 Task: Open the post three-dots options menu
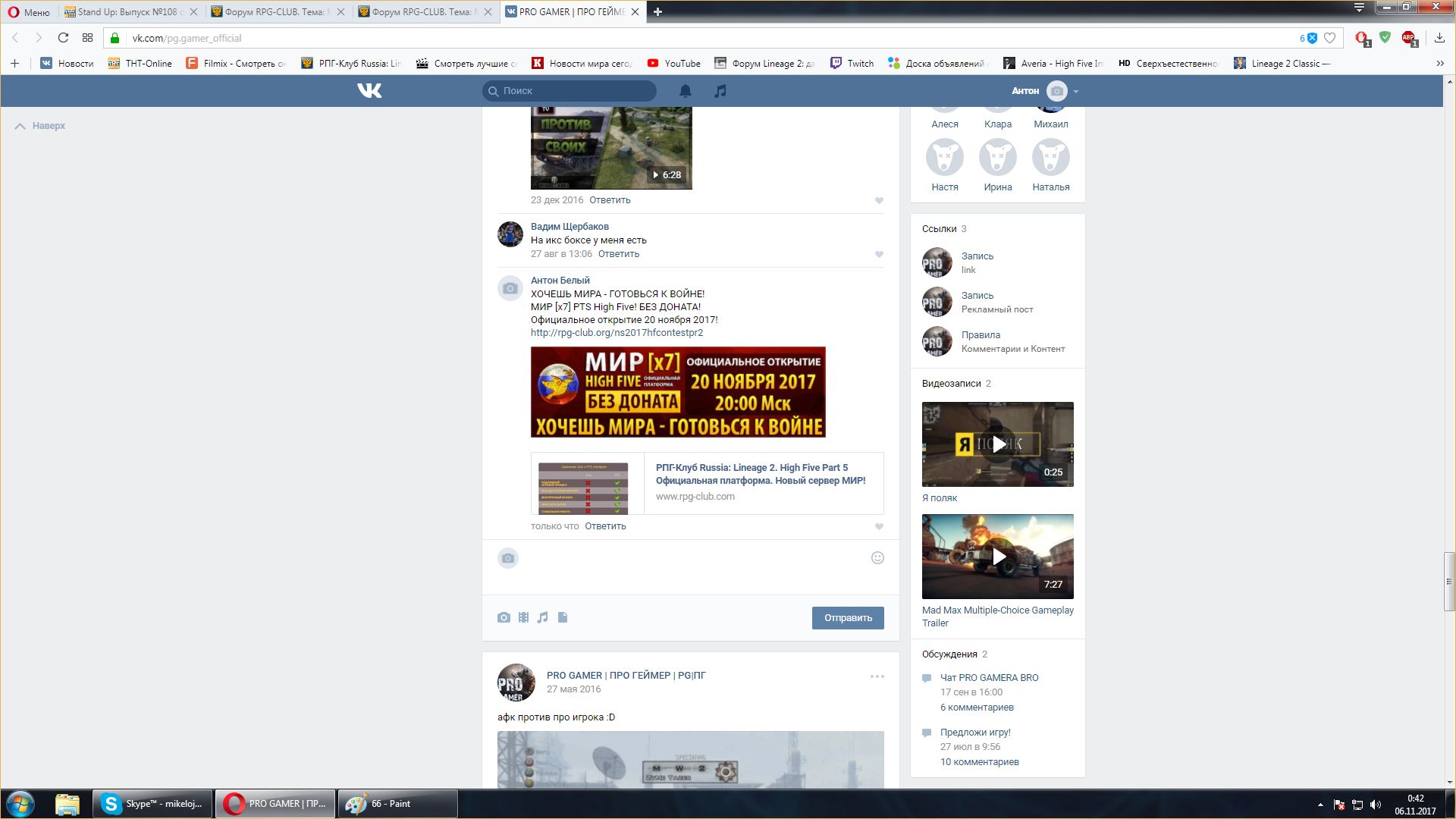877,676
